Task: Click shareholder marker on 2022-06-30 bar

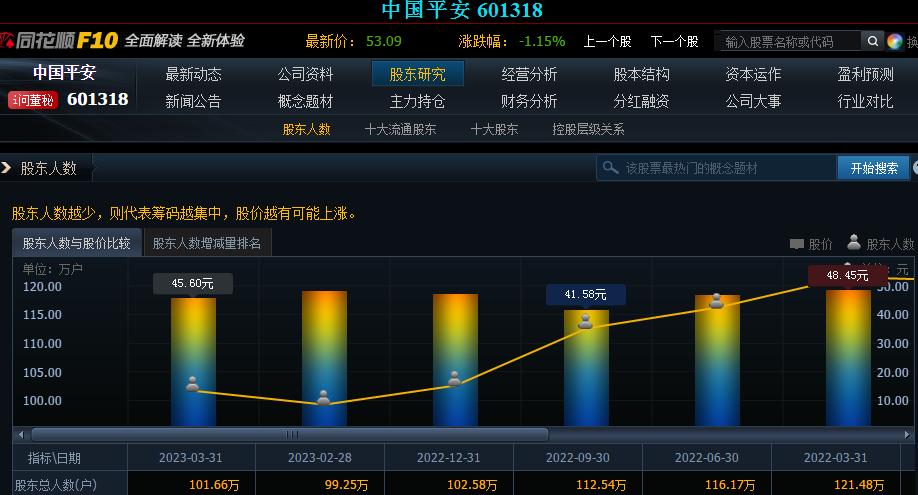Action: [x=716, y=301]
